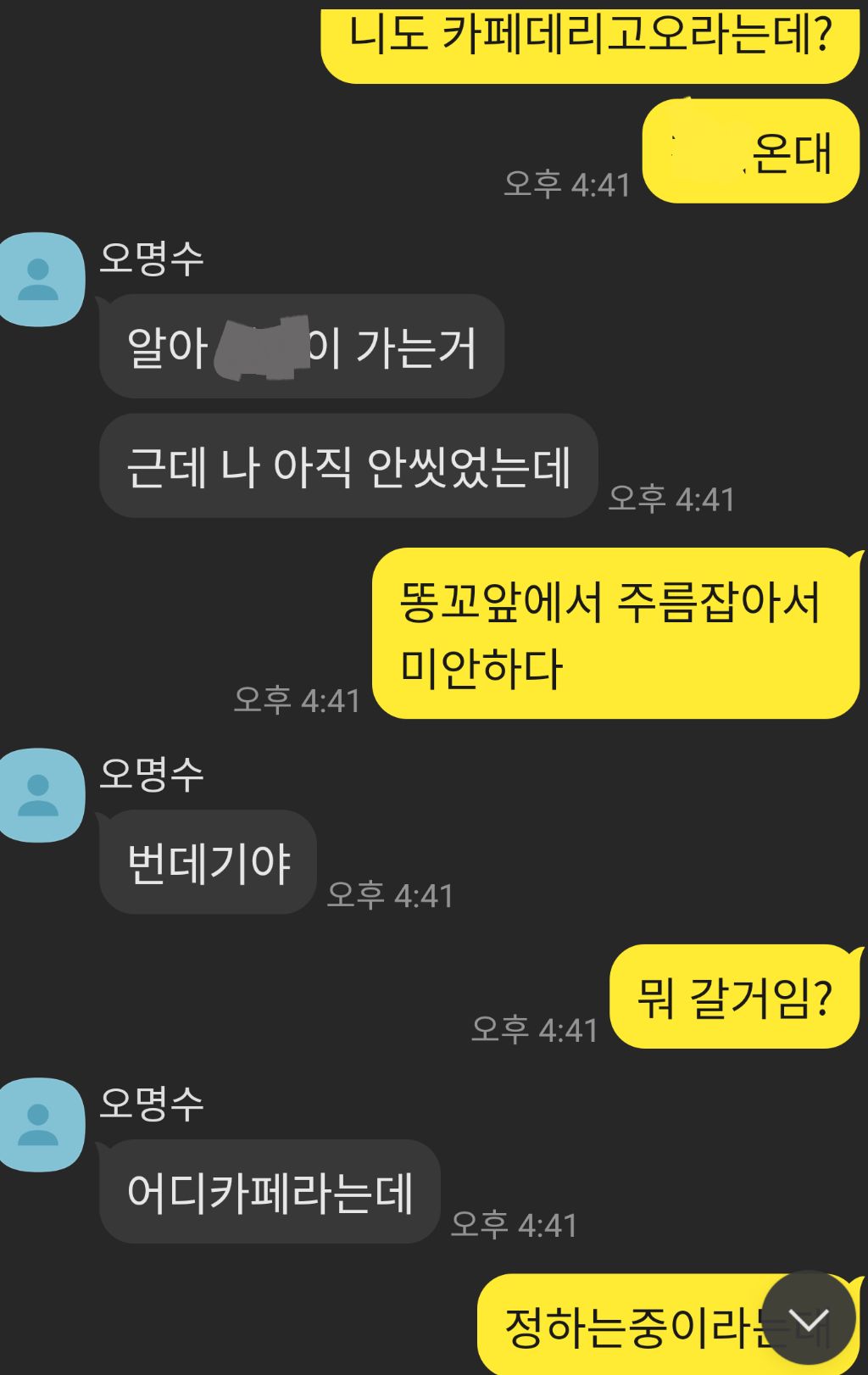Image resolution: width=868 pixels, height=1375 pixels.
Task: Select the '어디카페라는데' gray bubble
Action: coord(270,1192)
